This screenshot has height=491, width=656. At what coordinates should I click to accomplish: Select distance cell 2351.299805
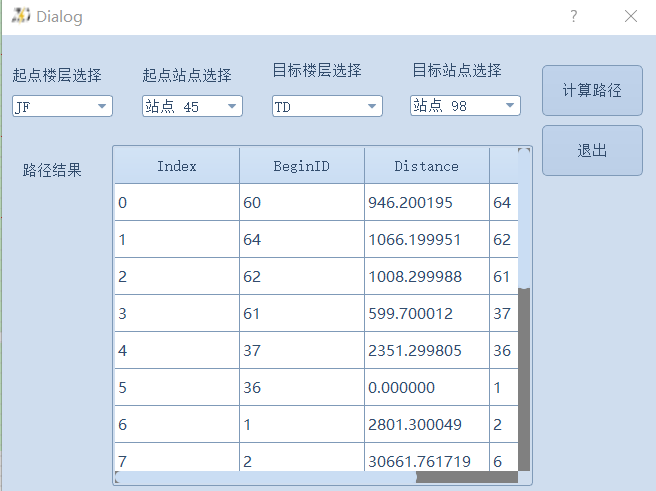coord(427,350)
